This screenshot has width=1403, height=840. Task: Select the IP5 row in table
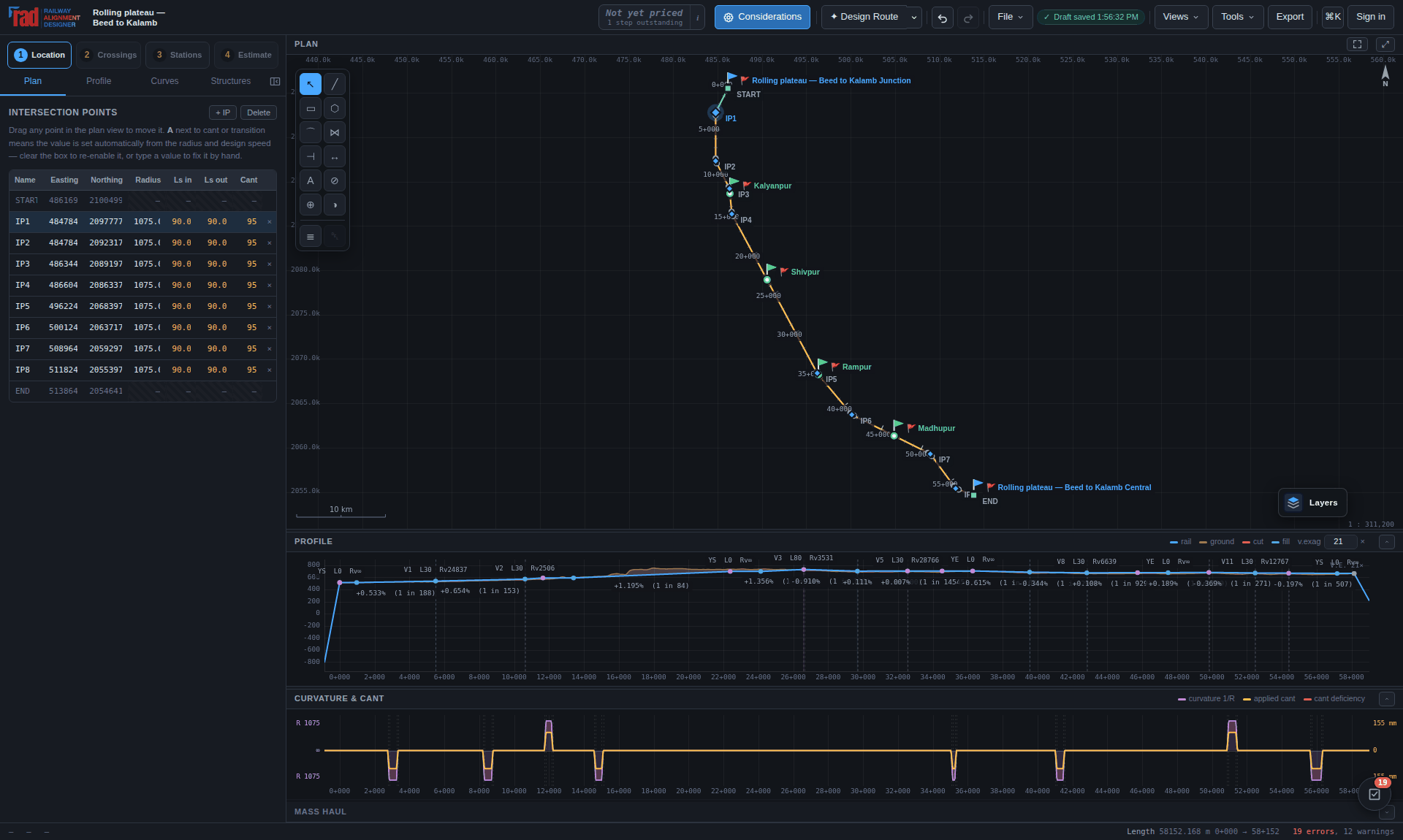[142, 307]
